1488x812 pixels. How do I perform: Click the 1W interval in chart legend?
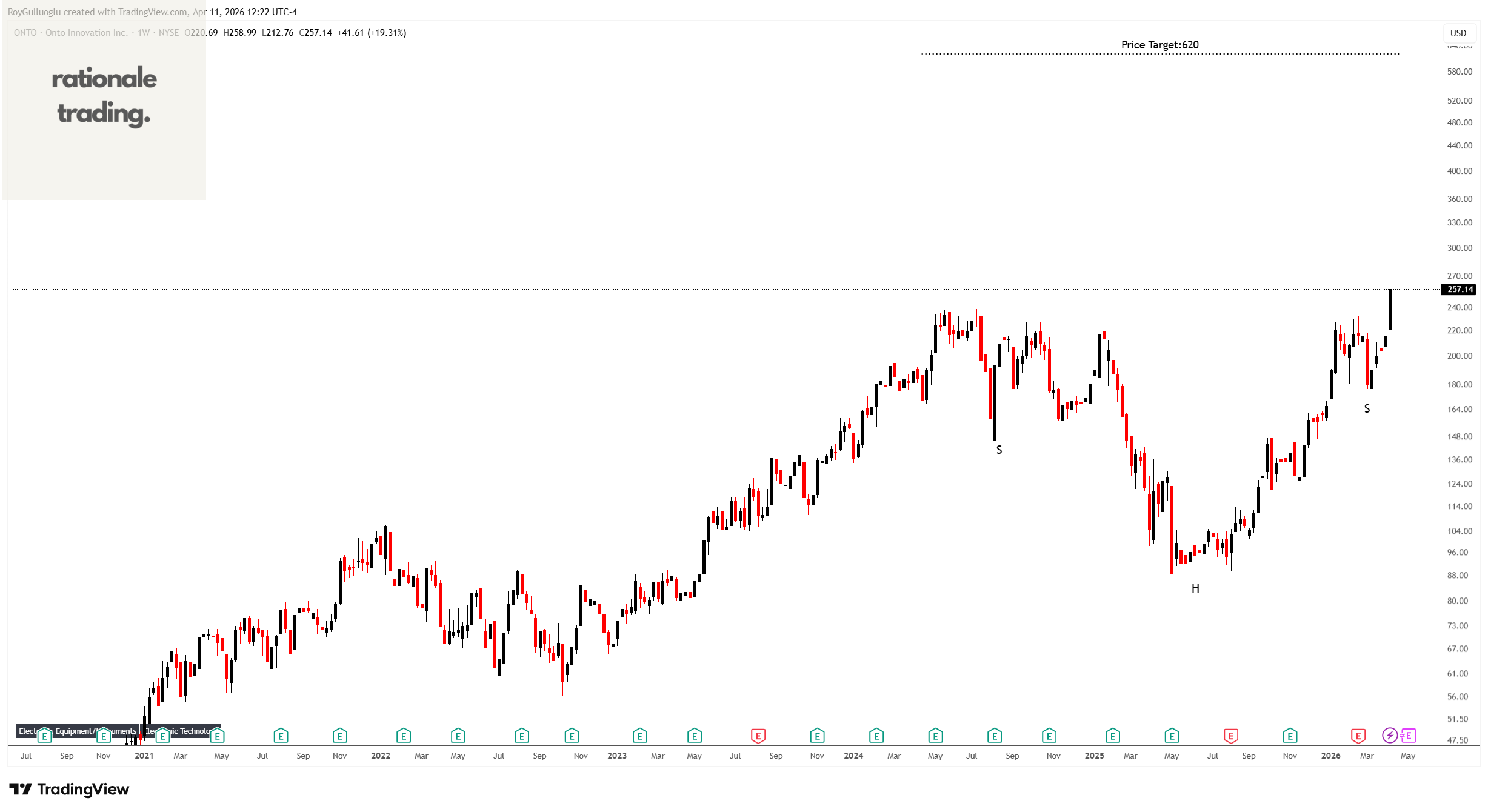coord(144,33)
